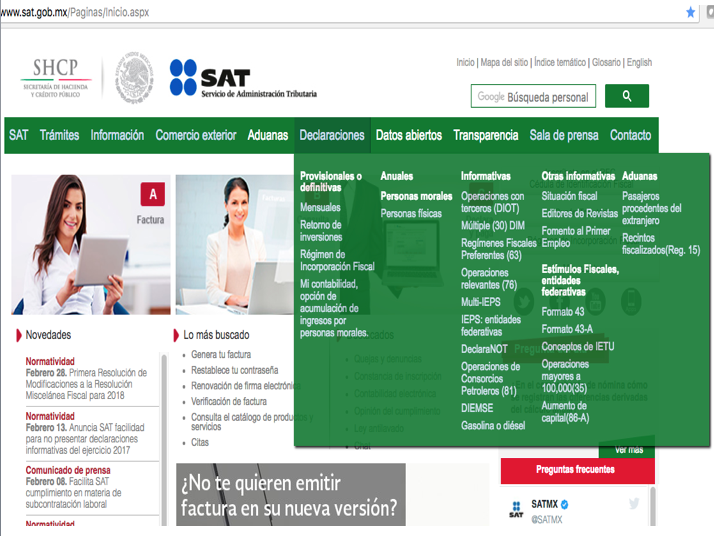Screen dimensions: 714x536
Task: Open Normatividad Febrero 28 news item
Action: coord(87,378)
